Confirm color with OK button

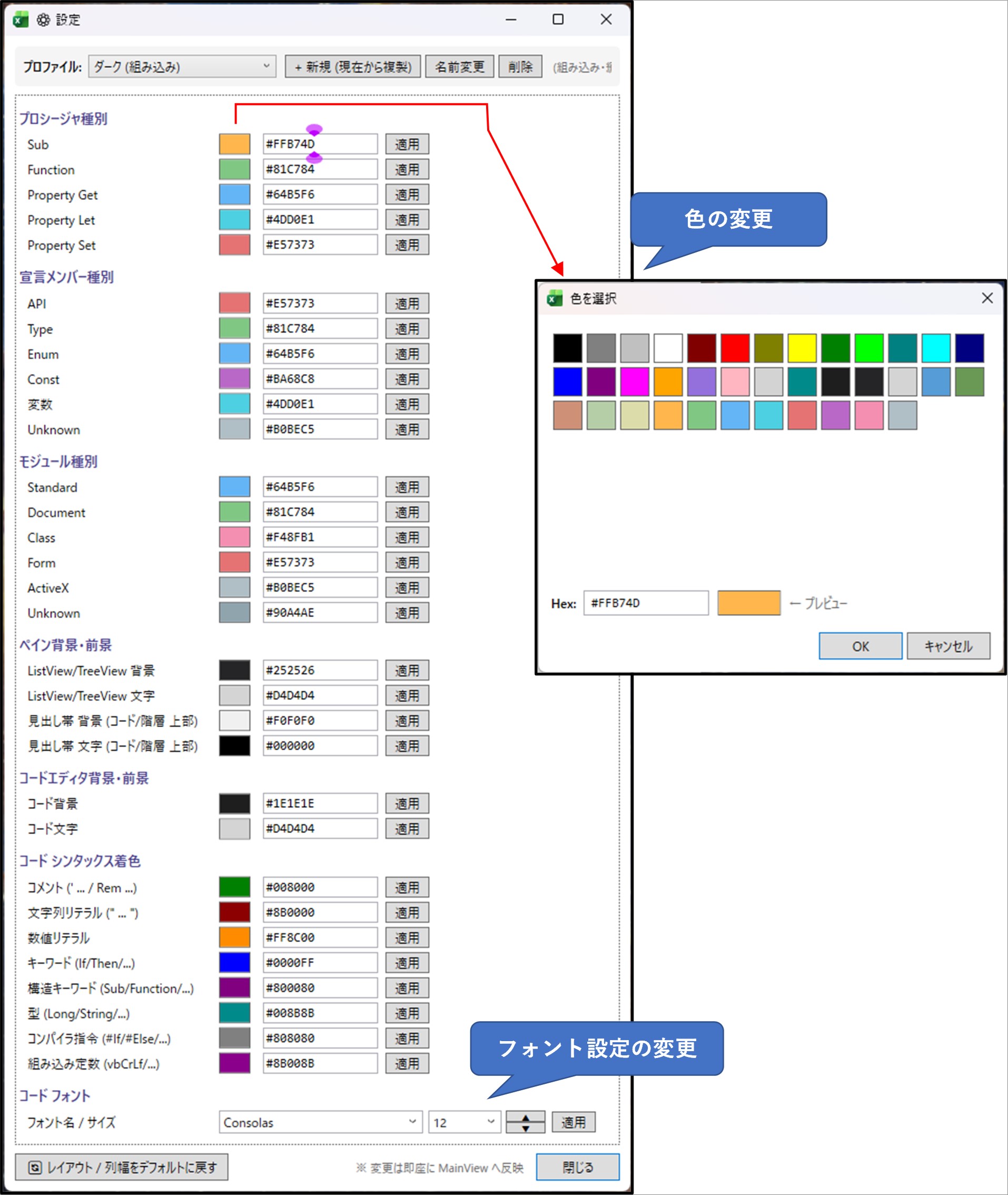point(860,645)
